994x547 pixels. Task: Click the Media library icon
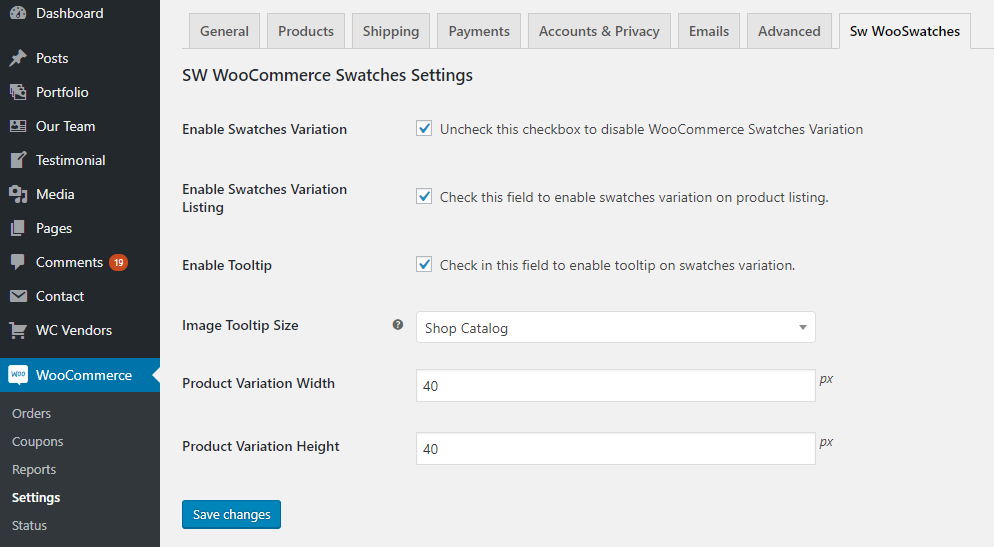click(18, 194)
